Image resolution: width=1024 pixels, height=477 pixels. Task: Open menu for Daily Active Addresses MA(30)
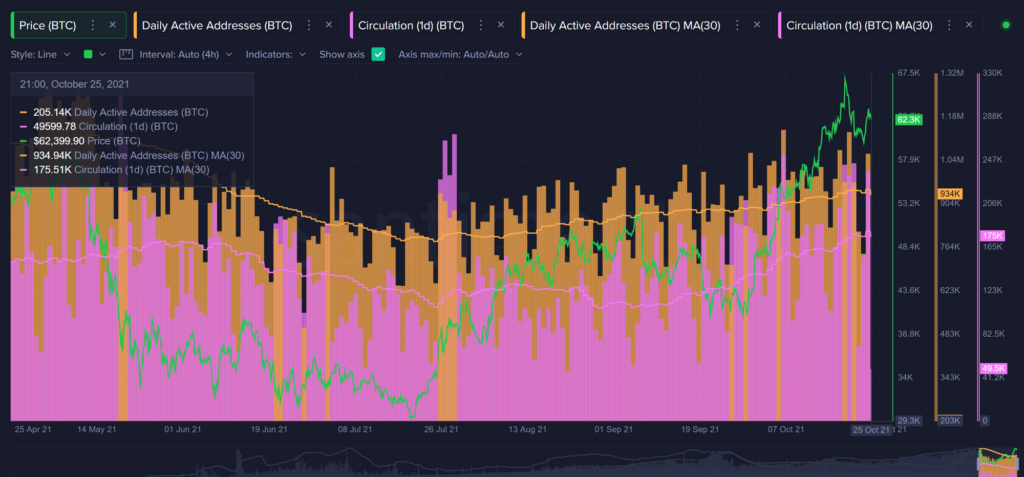coord(737,25)
